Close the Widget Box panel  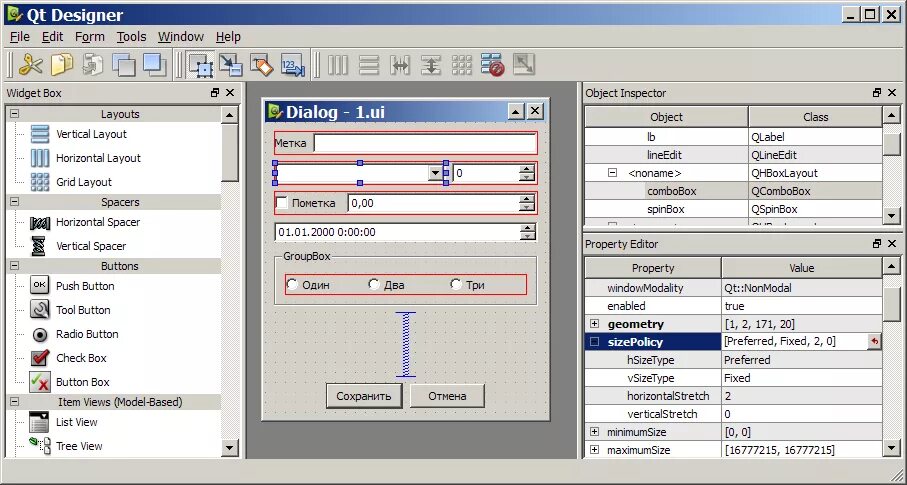[230, 93]
